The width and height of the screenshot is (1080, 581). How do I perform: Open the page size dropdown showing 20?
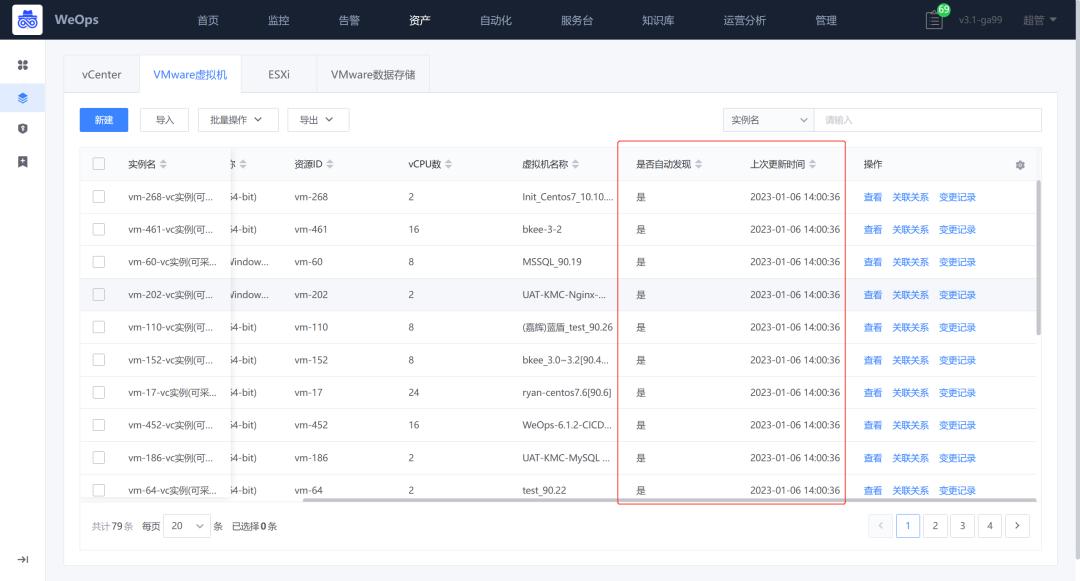tap(186, 525)
